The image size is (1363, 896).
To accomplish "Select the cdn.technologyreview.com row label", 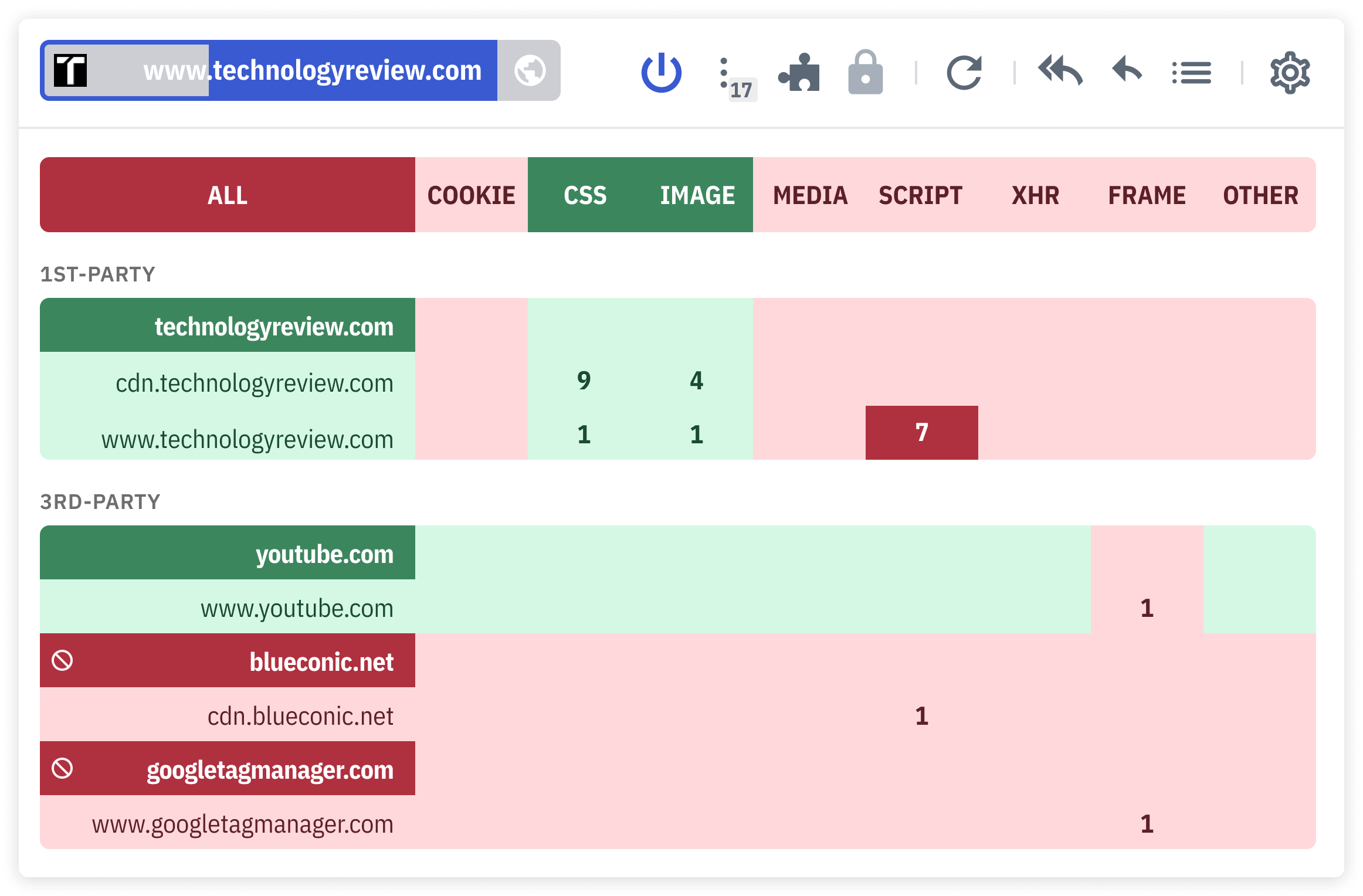I will (255, 383).
